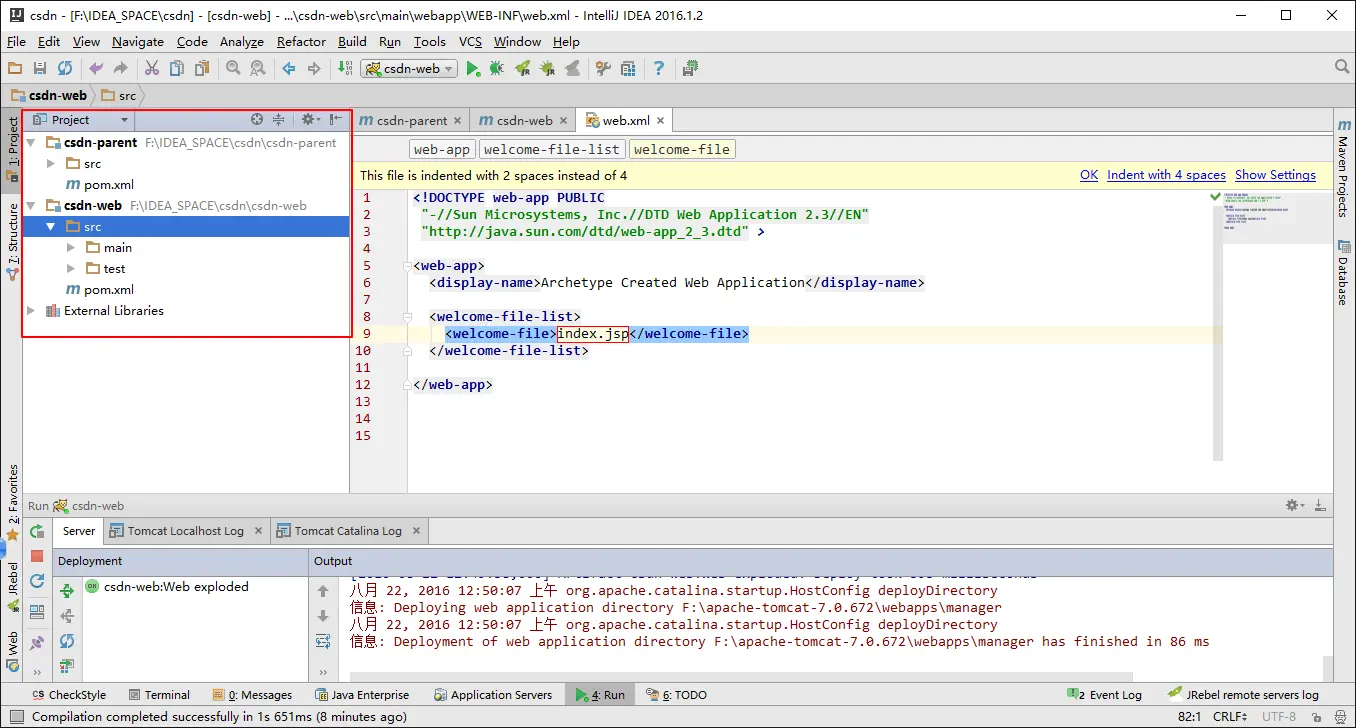
Task: Expand External Libraries in the tree
Action: pos(32,311)
